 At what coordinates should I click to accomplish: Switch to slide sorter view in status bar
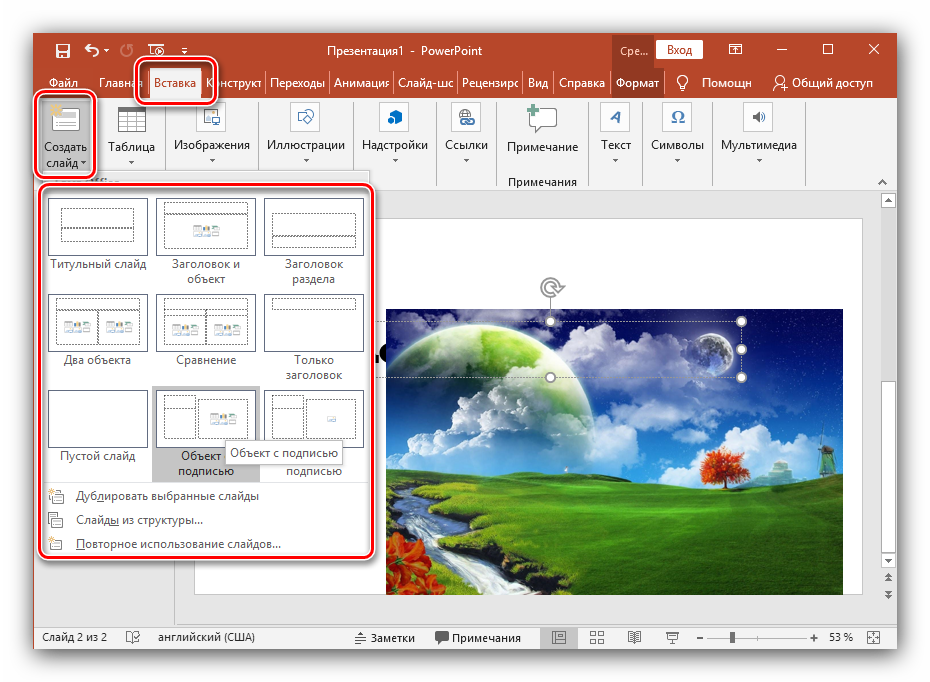point(596,637)
